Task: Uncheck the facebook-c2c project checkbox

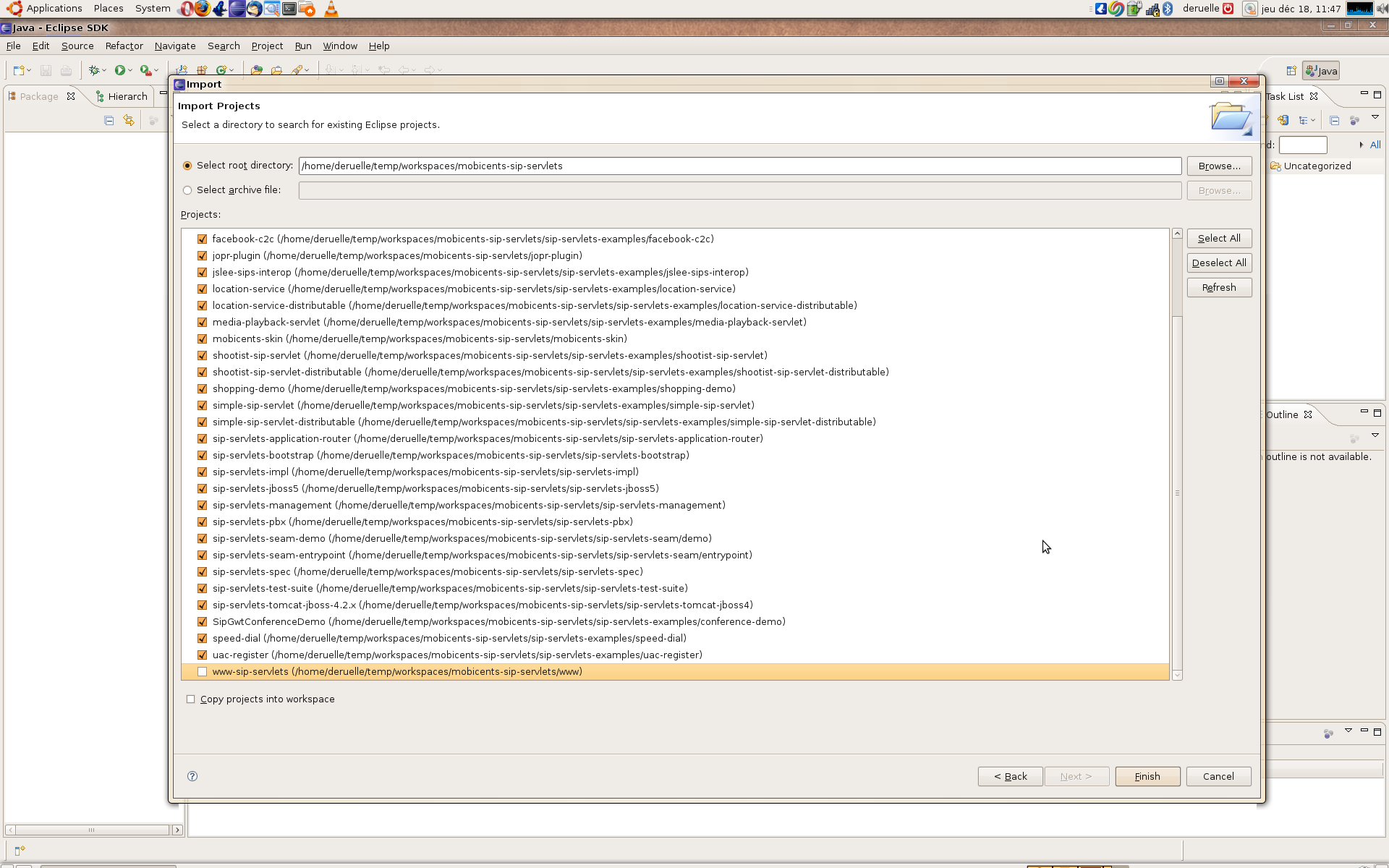Action: coord(203,239)
